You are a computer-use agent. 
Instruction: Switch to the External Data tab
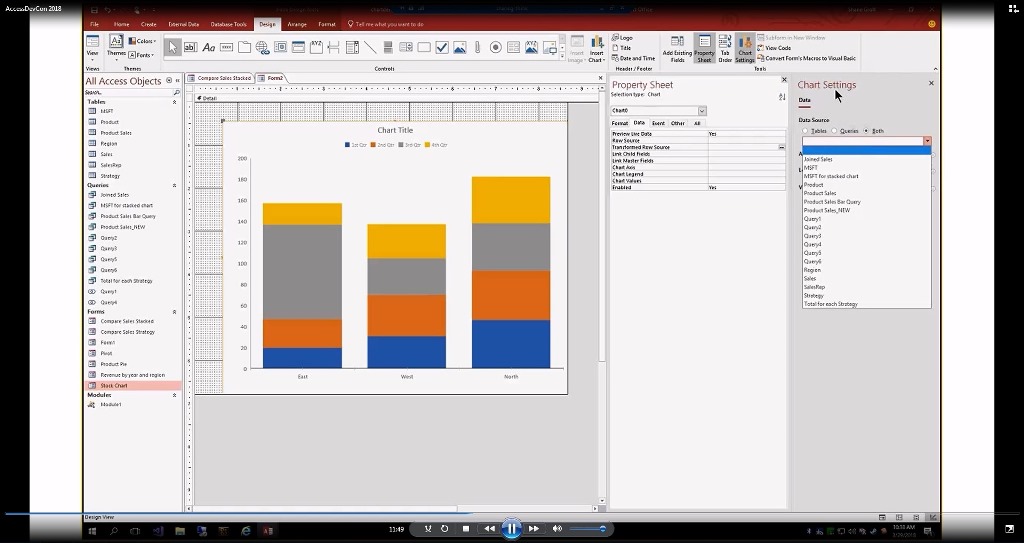click(x=184, y=24)
